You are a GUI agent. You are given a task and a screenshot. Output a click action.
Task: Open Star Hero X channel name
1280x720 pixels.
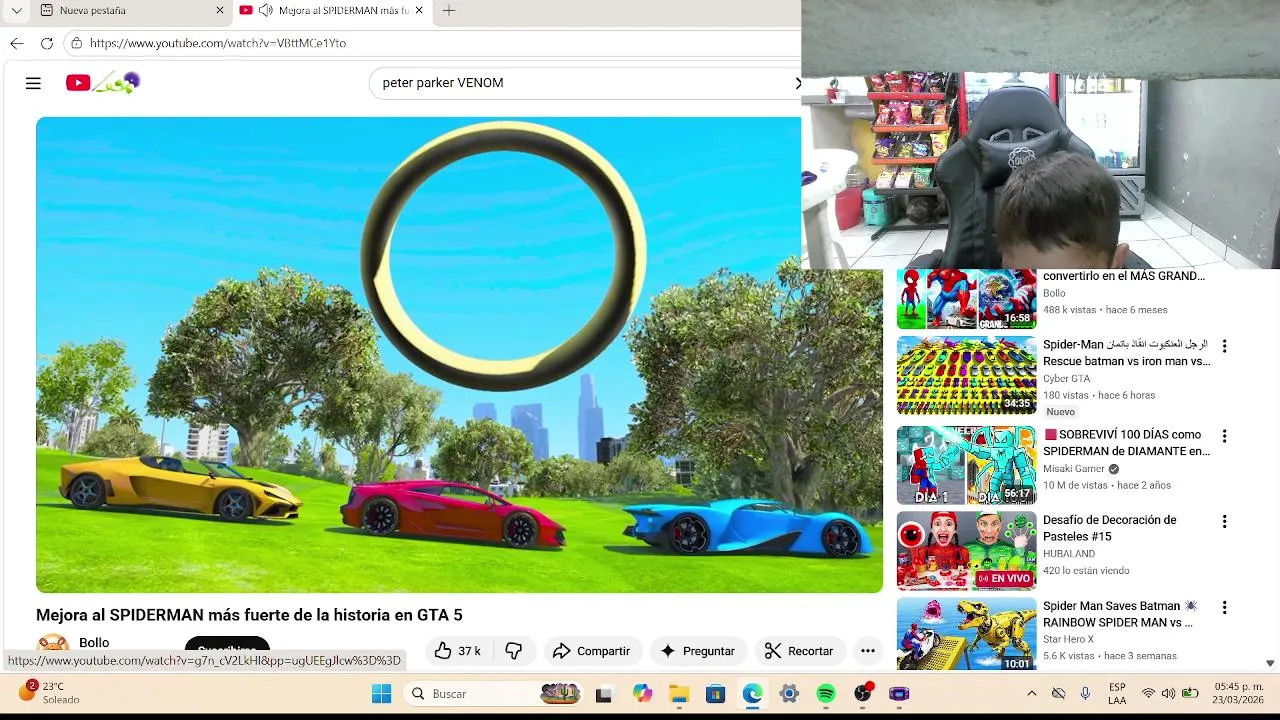click(x=1068, y=639)
